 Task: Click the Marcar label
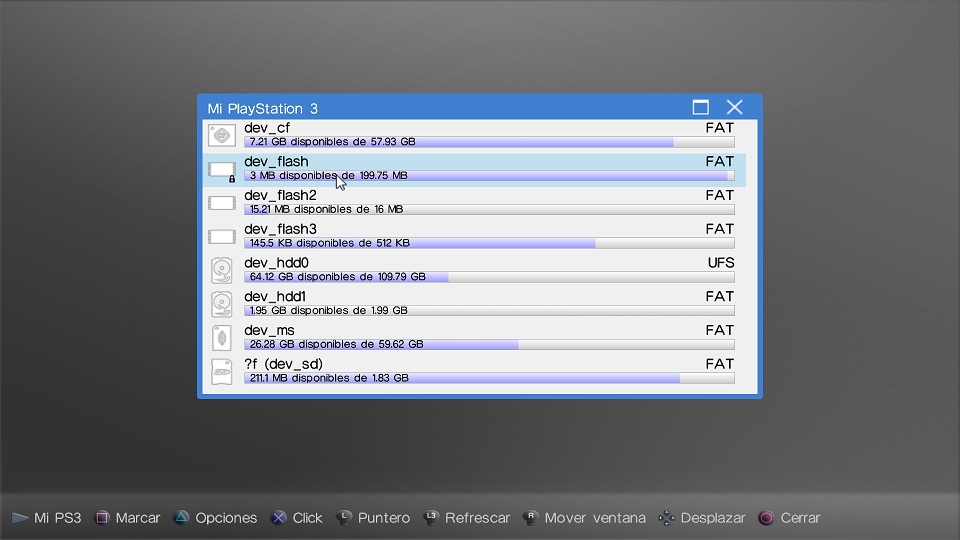click(138, 518)
